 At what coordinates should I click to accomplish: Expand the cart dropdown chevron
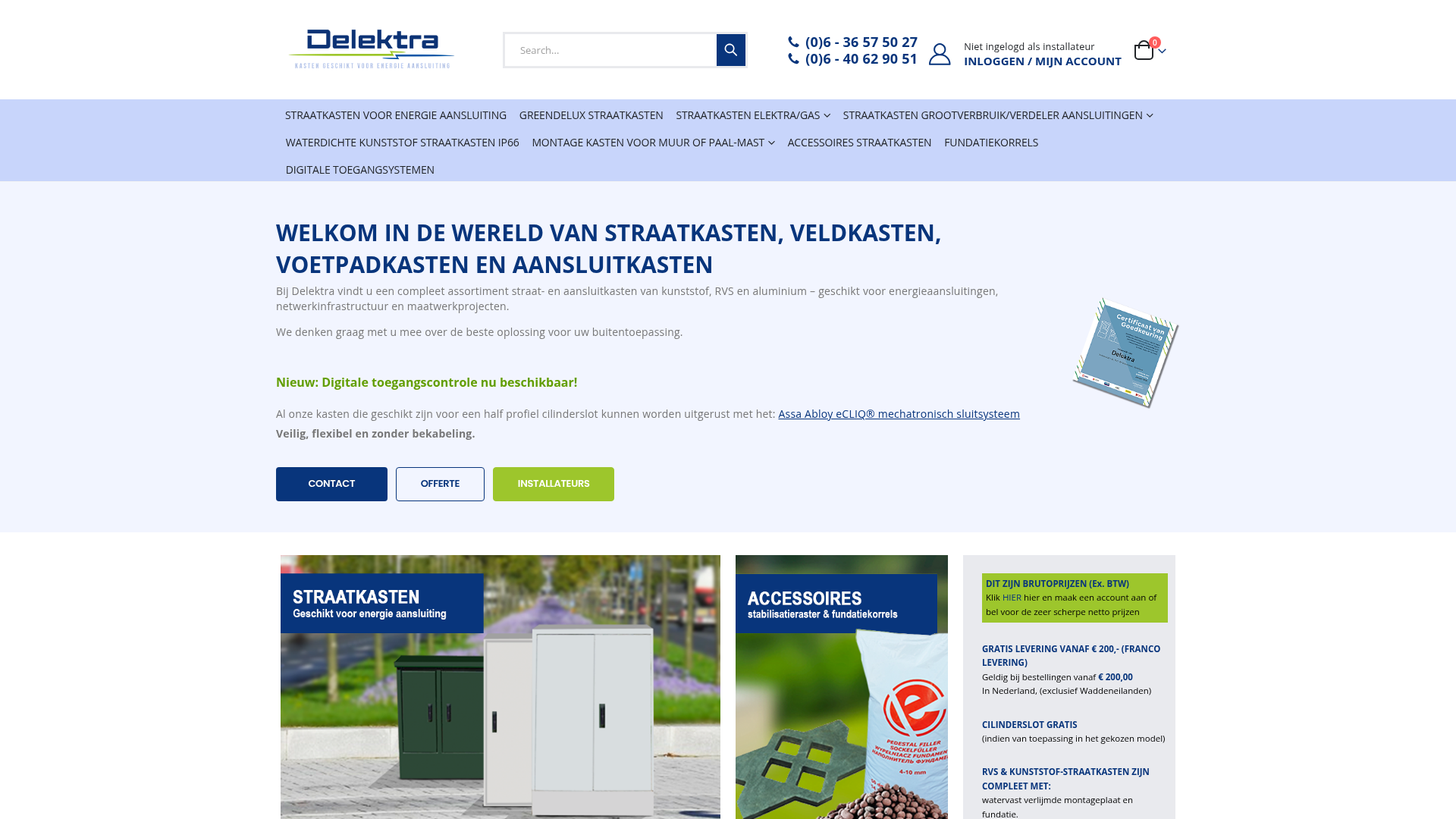pyautogui.click(x=1162, y=51)
